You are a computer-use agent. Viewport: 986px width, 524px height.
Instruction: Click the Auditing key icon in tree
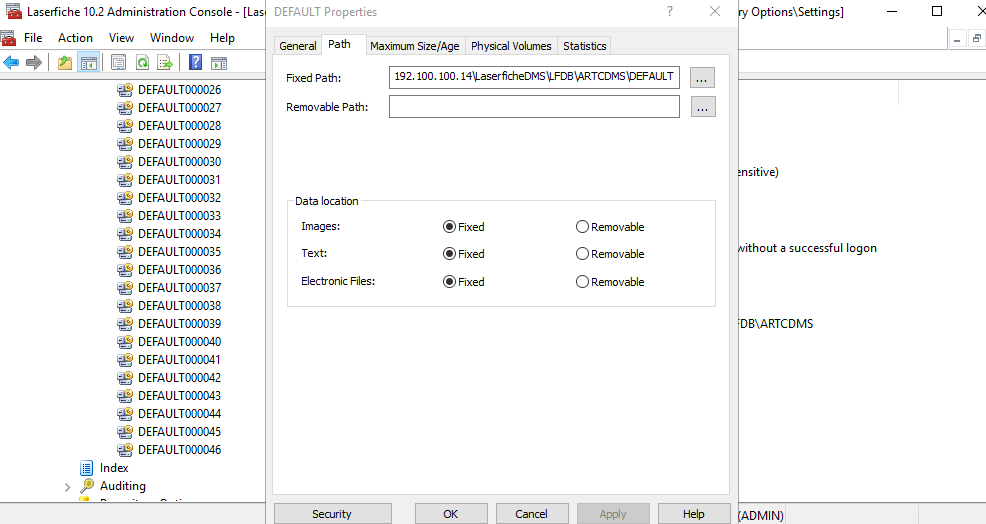tap(87, 486)
